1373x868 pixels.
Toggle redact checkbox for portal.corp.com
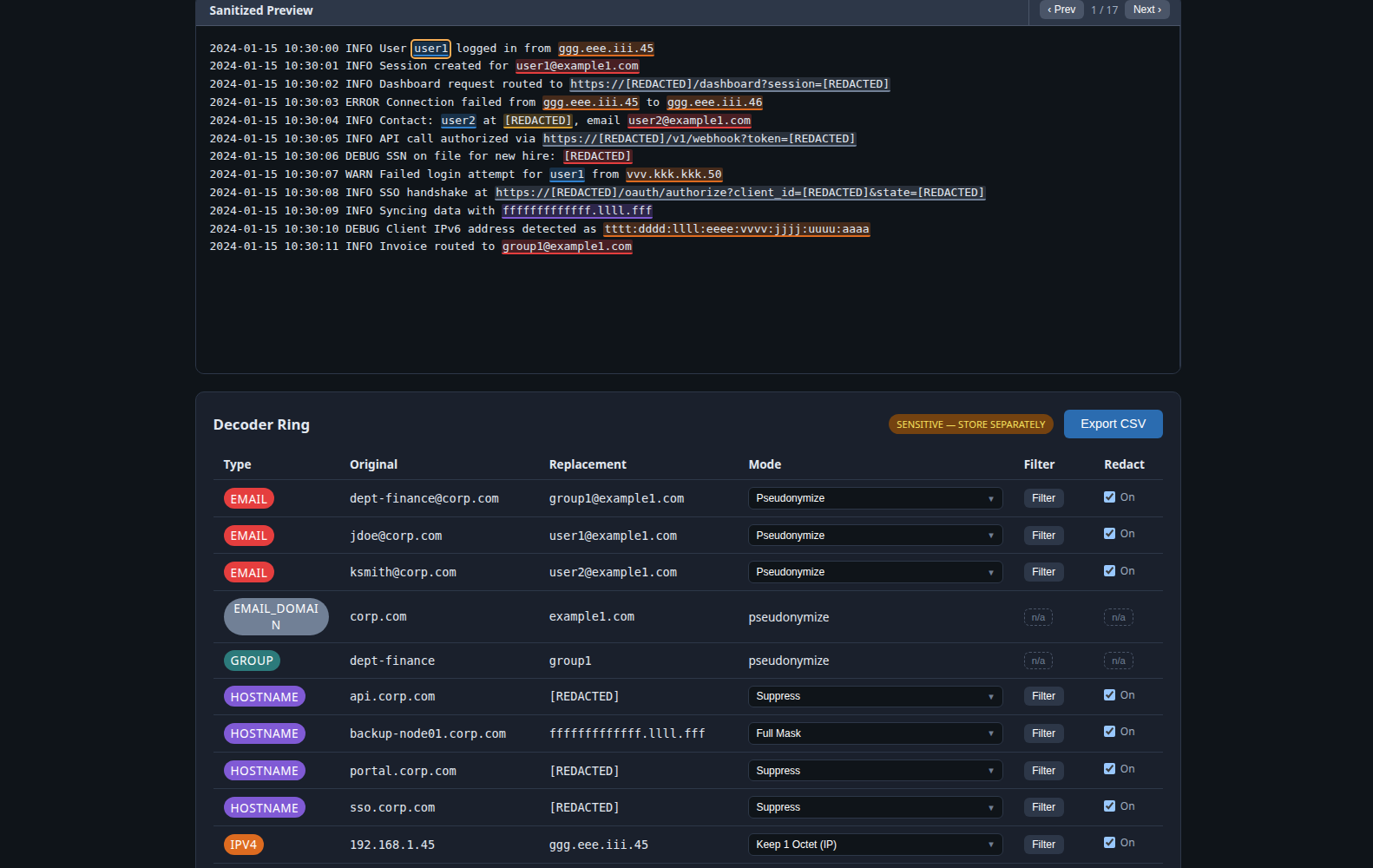pos(1109,769)
